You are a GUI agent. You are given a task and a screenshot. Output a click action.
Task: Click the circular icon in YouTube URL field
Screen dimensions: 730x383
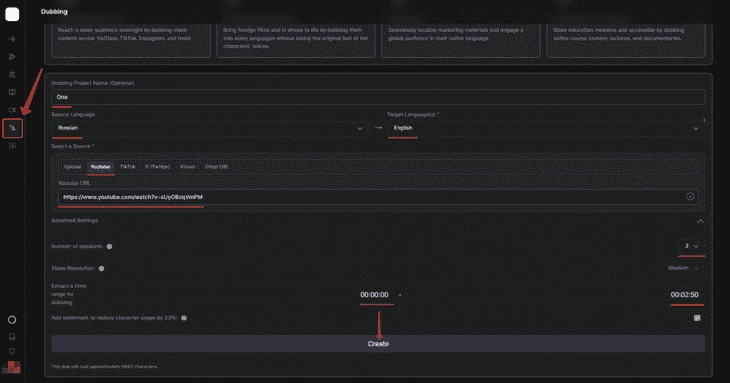pyautogui.click(x=690, y=196)
